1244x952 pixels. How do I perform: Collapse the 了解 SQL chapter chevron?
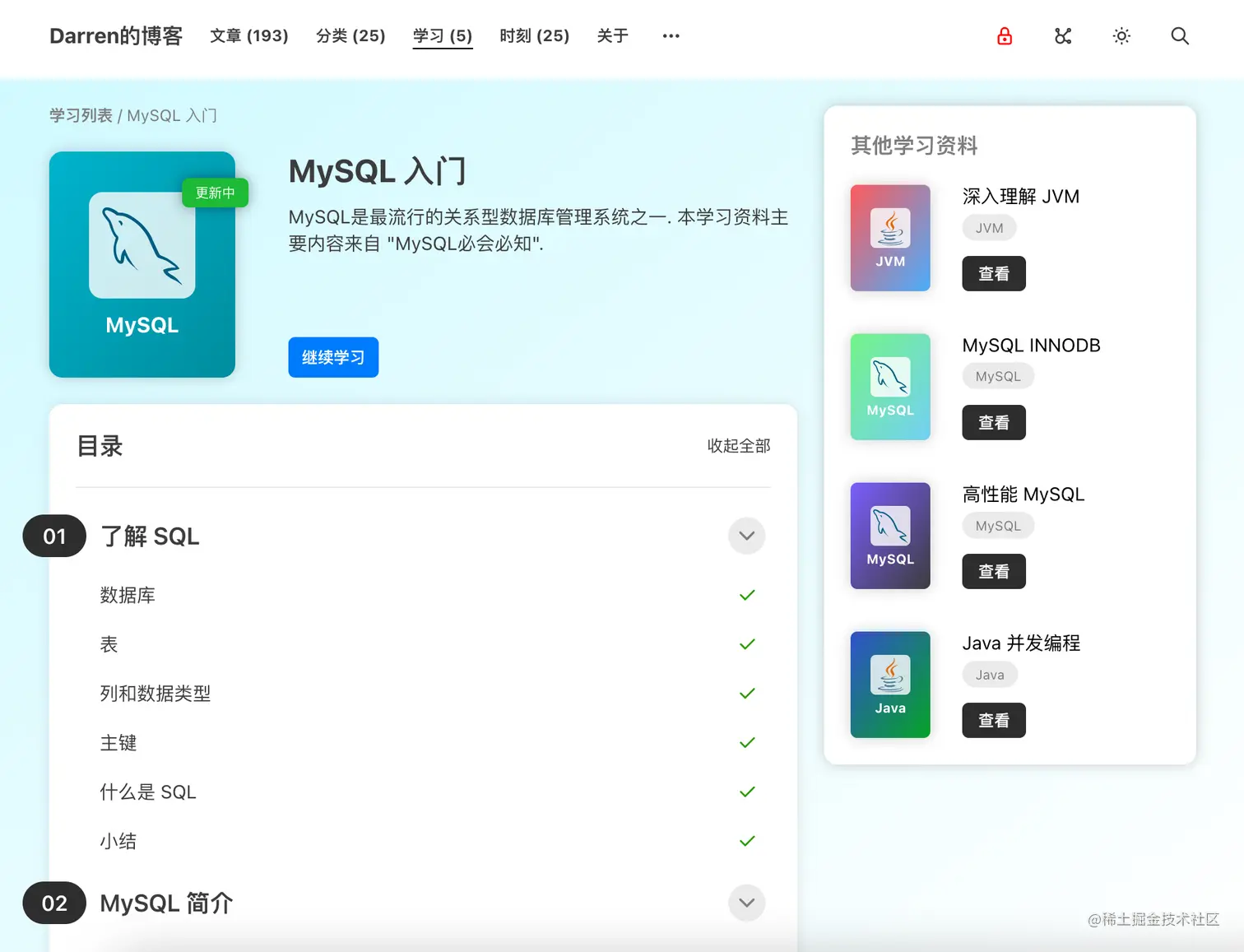point(747,536)
